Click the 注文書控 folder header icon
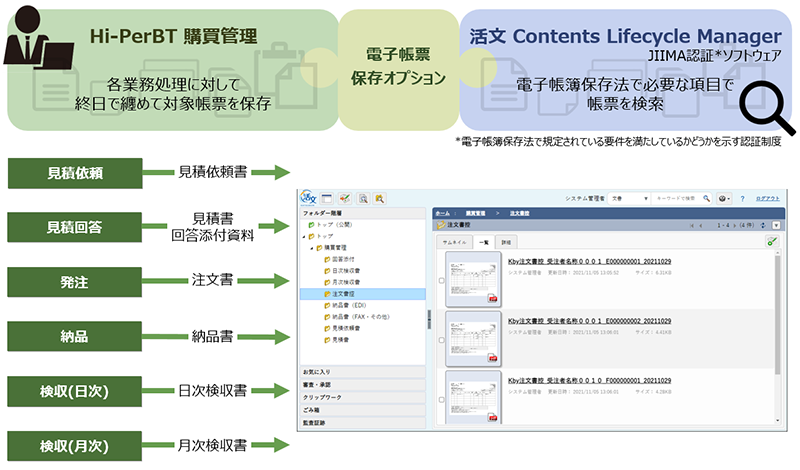The height and width of the screenshot is (470, 800). [x=441, y=225]
